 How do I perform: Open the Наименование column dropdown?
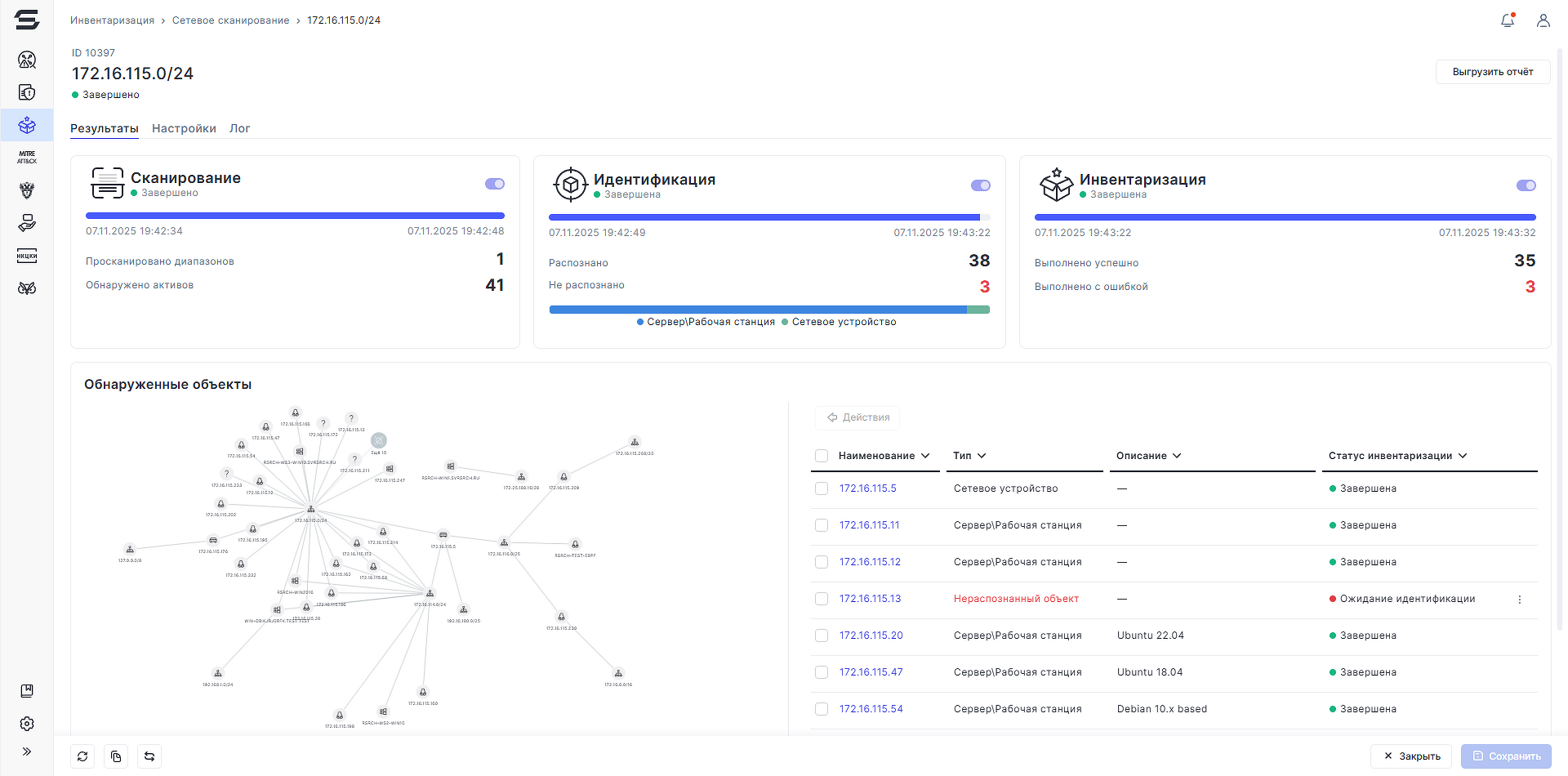pos(925,456)
